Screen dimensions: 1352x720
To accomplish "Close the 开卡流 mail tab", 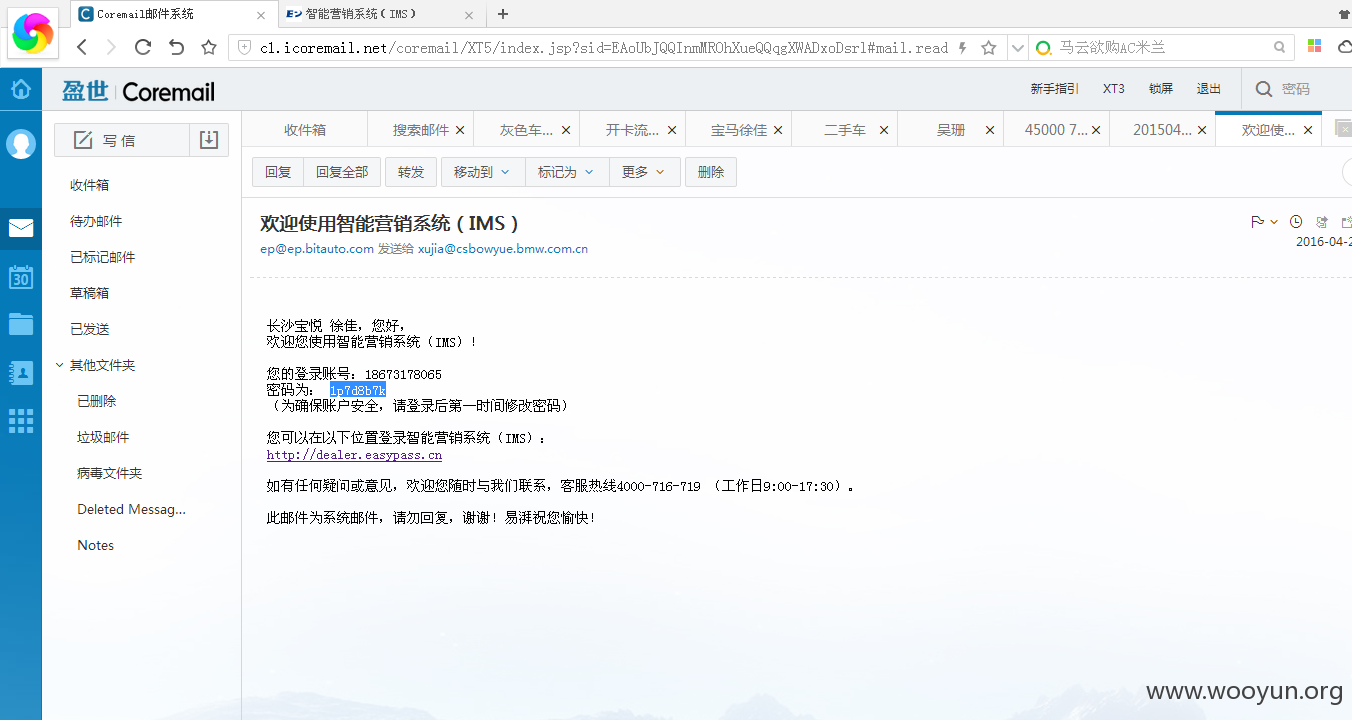I will 672,130.
